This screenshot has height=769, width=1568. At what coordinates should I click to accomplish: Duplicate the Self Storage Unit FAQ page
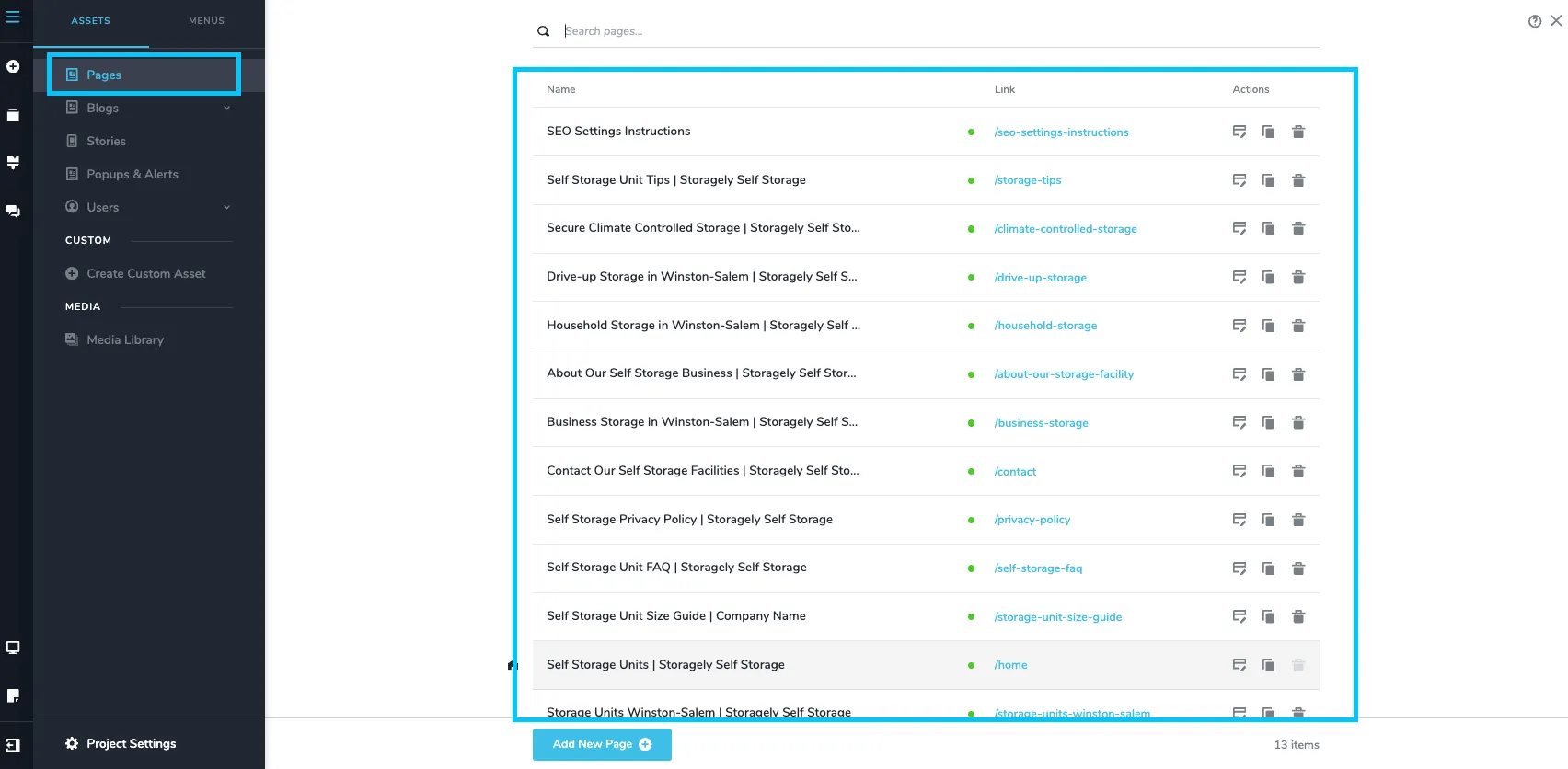(1268, 568)
